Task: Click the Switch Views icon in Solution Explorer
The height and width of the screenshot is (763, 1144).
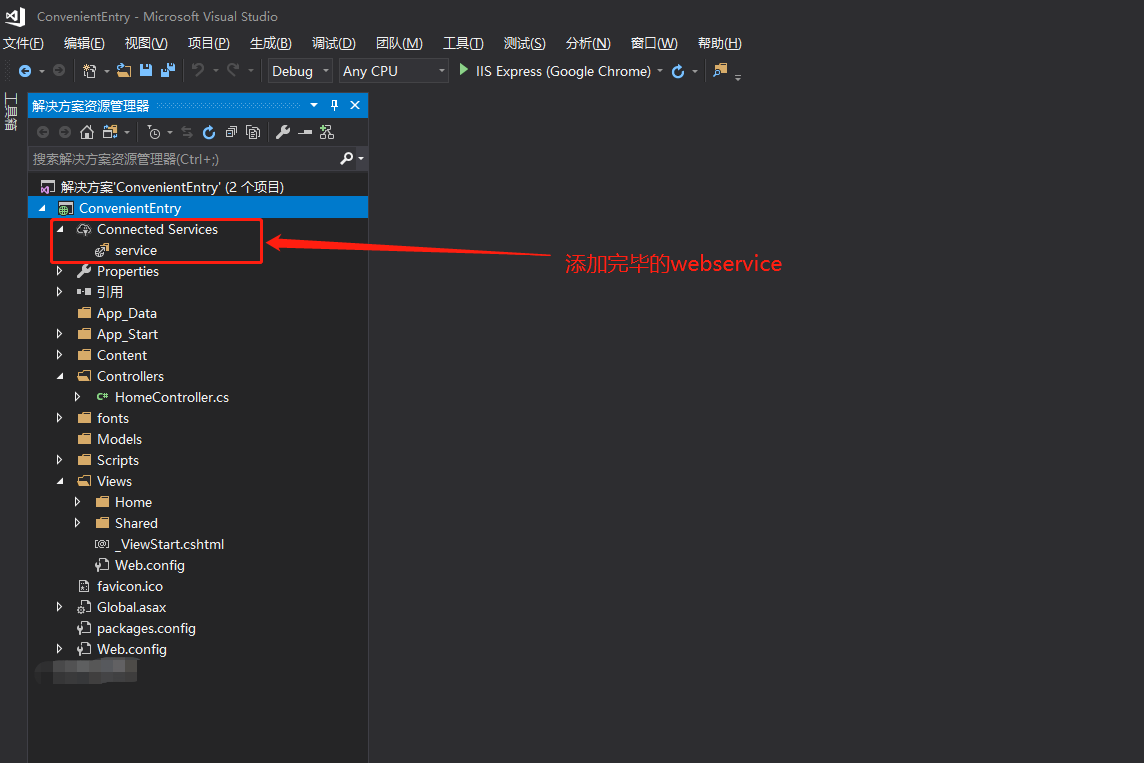Action: pyautogui.click(x=110, y=132)
